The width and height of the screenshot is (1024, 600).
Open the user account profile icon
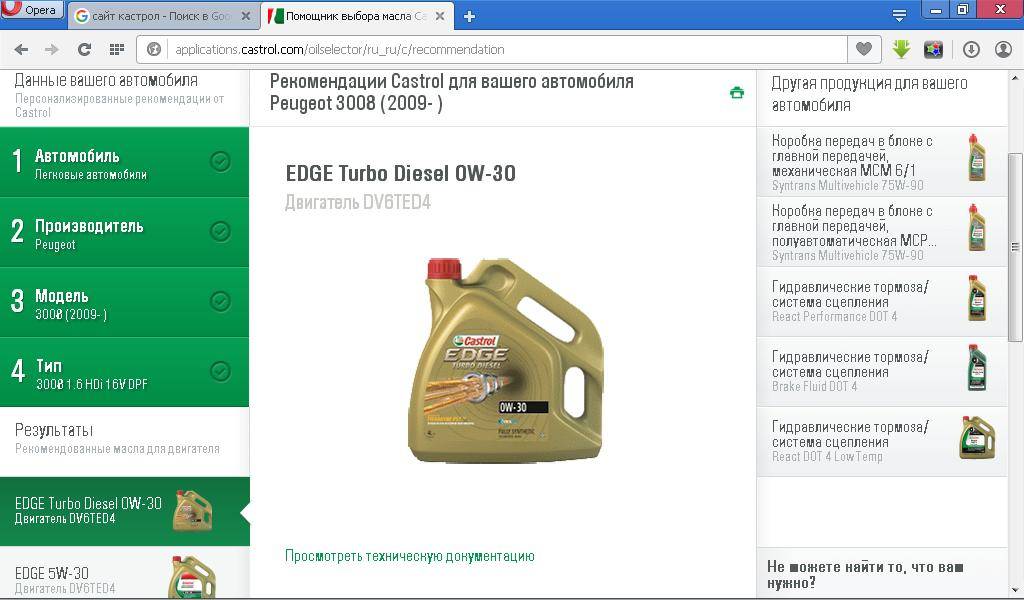[x=1003, y=49]
